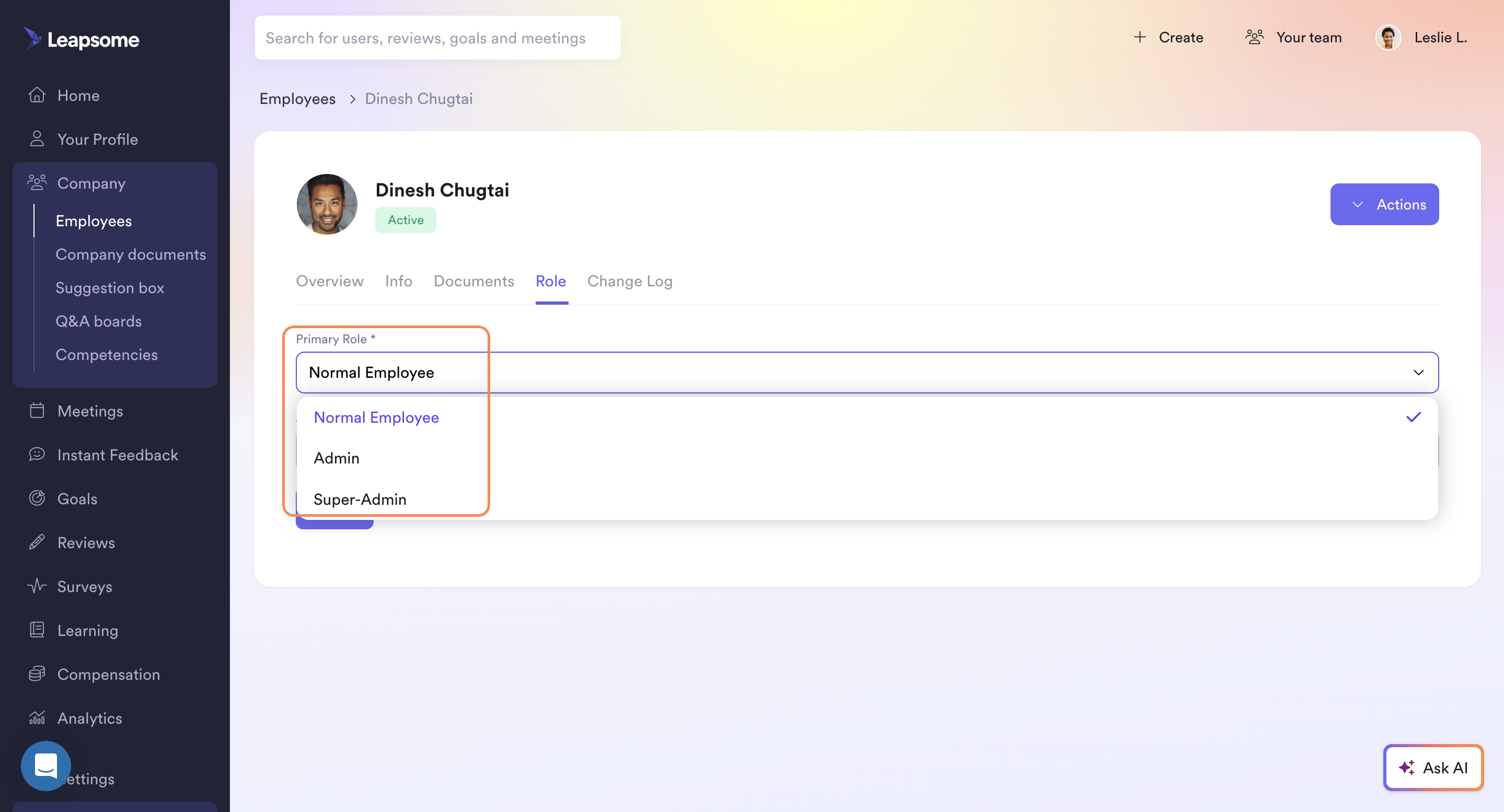The image size is (1504, 812).
Task: Open Competencies in the sidebar
Action: [x=107, y=355]
